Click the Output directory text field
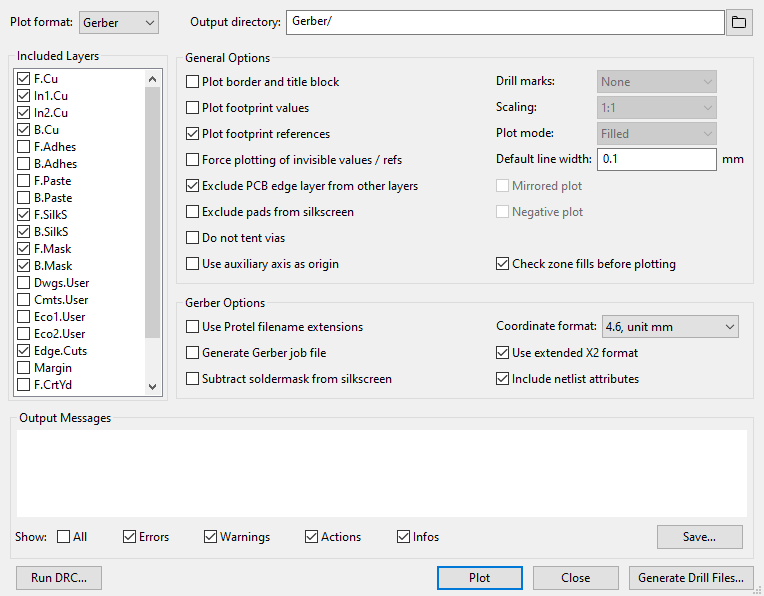The height and width of the screenshot is (596, 764). tap(505, 22)
